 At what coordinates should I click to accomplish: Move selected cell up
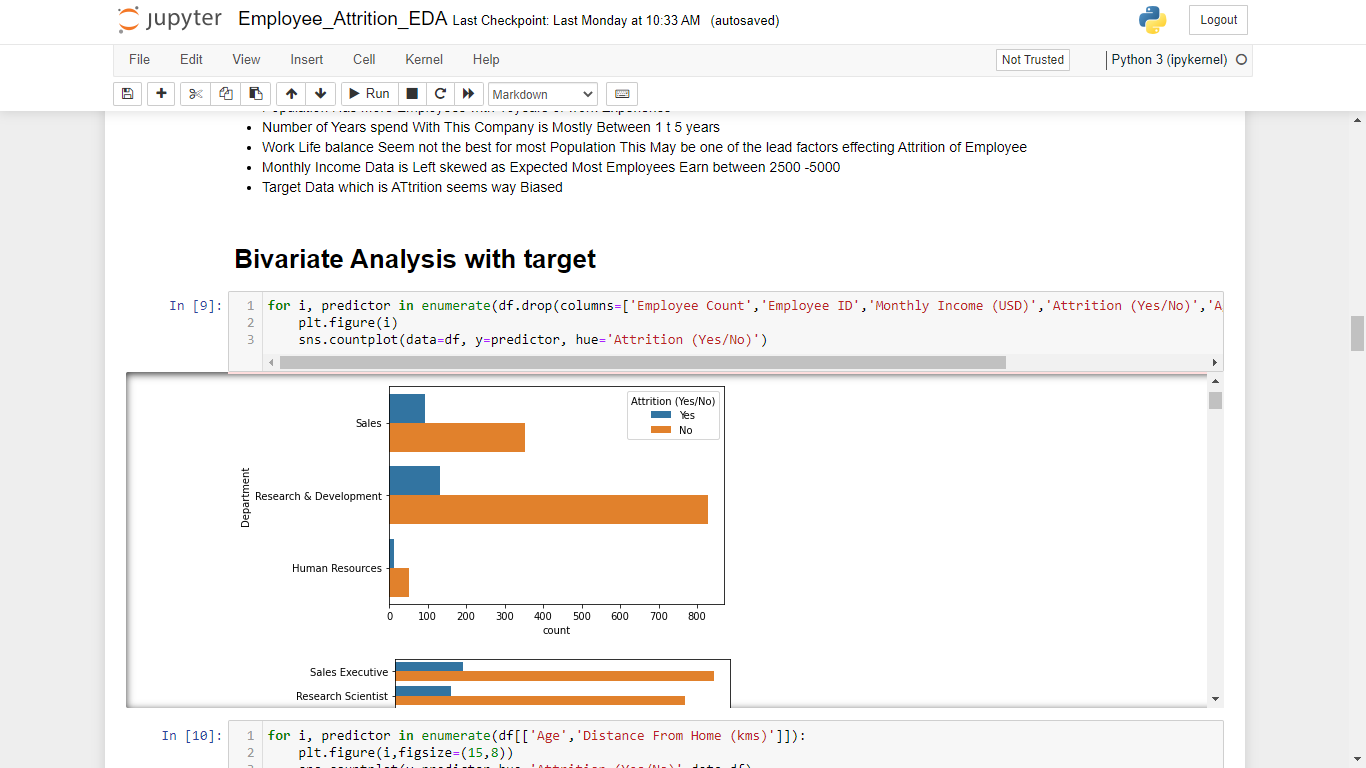290,93
